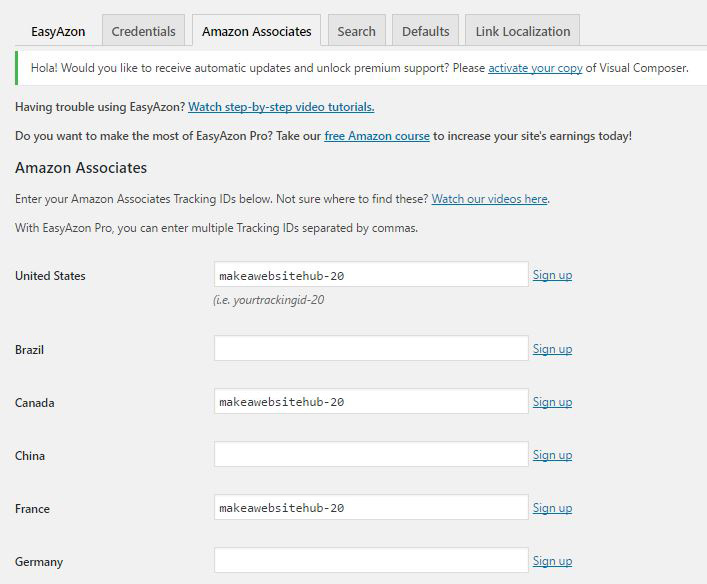Open Watch step-by-step video tutorials link
The height and width of the screenshot is (584, 707).
click(281, 107)
